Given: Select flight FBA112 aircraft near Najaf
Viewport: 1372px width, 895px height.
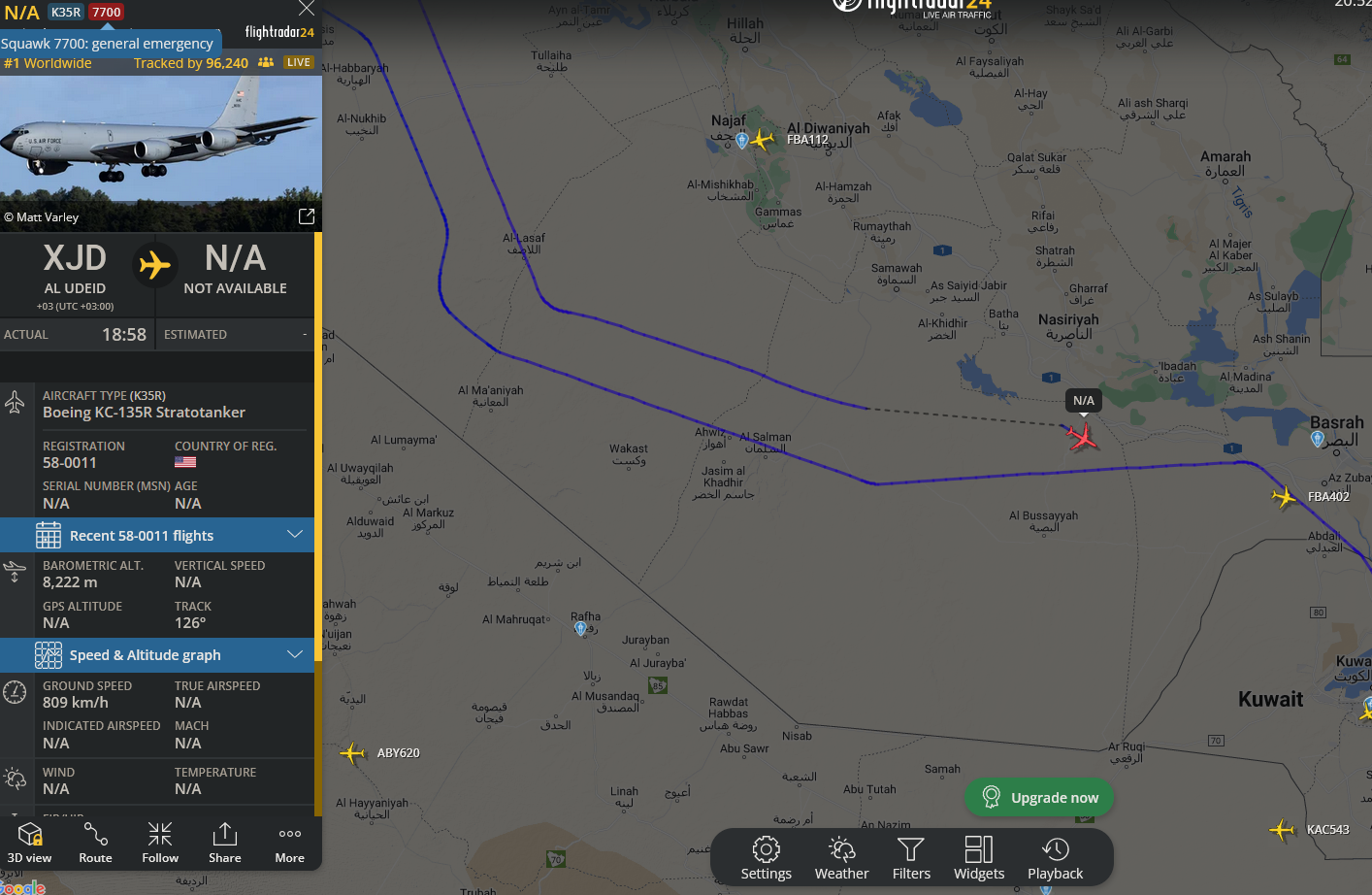Looking at the screenshot, I should [x=763, y=140].
